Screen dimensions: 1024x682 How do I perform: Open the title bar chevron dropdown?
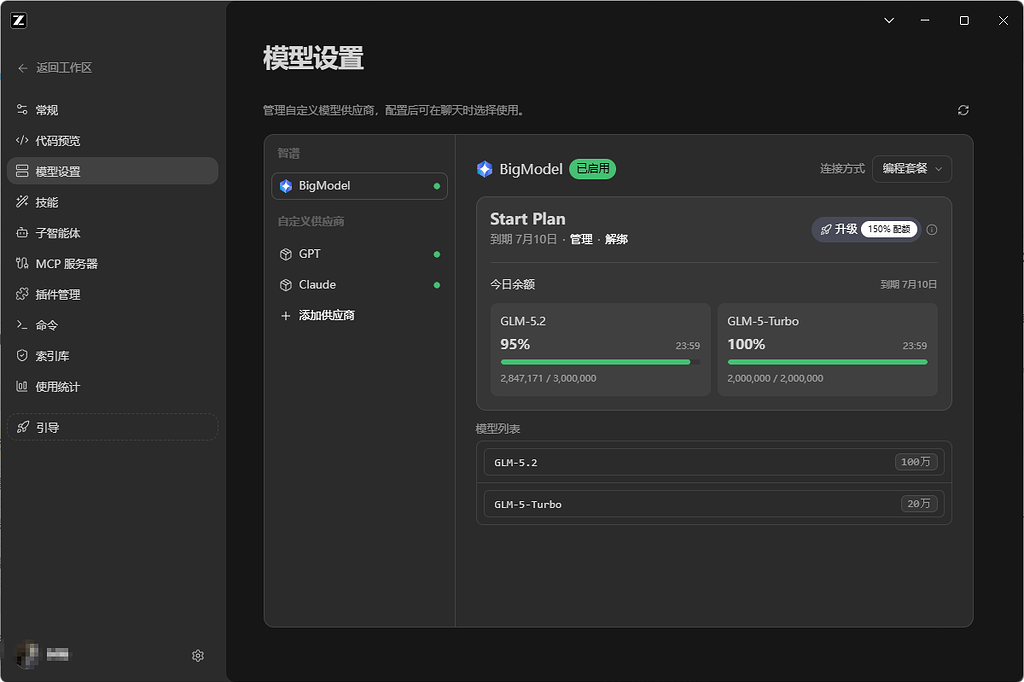pos(889,20)
